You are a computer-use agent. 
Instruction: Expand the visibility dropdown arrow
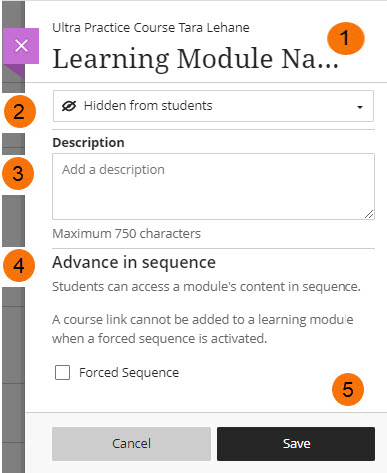[360, 107]
